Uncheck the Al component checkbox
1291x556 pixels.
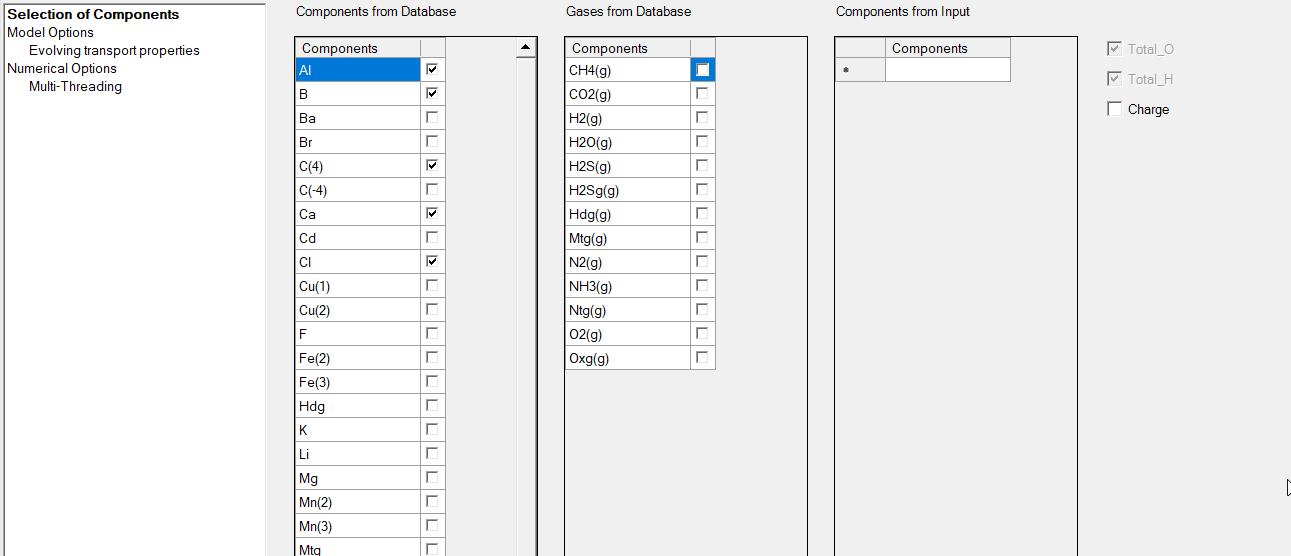coord(432,69)
